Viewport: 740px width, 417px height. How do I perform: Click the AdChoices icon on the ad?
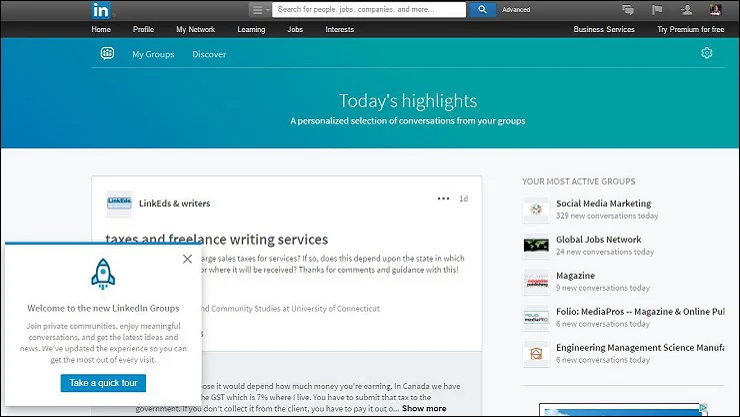703,408
